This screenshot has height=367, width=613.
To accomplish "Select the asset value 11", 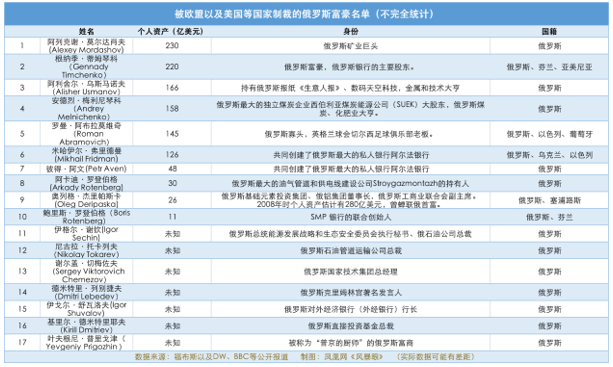I will click(172, 217).
